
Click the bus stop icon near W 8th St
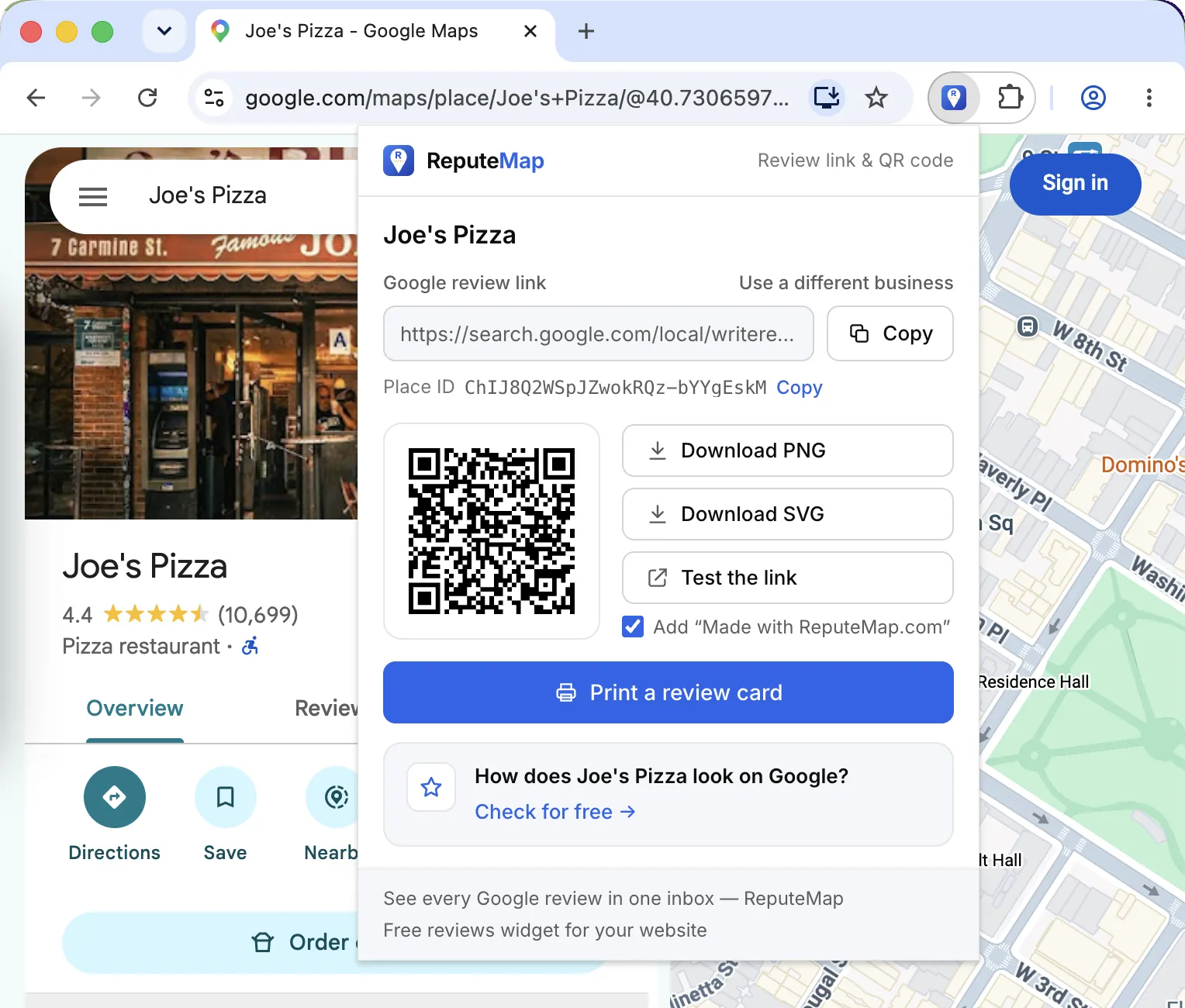1028,326
